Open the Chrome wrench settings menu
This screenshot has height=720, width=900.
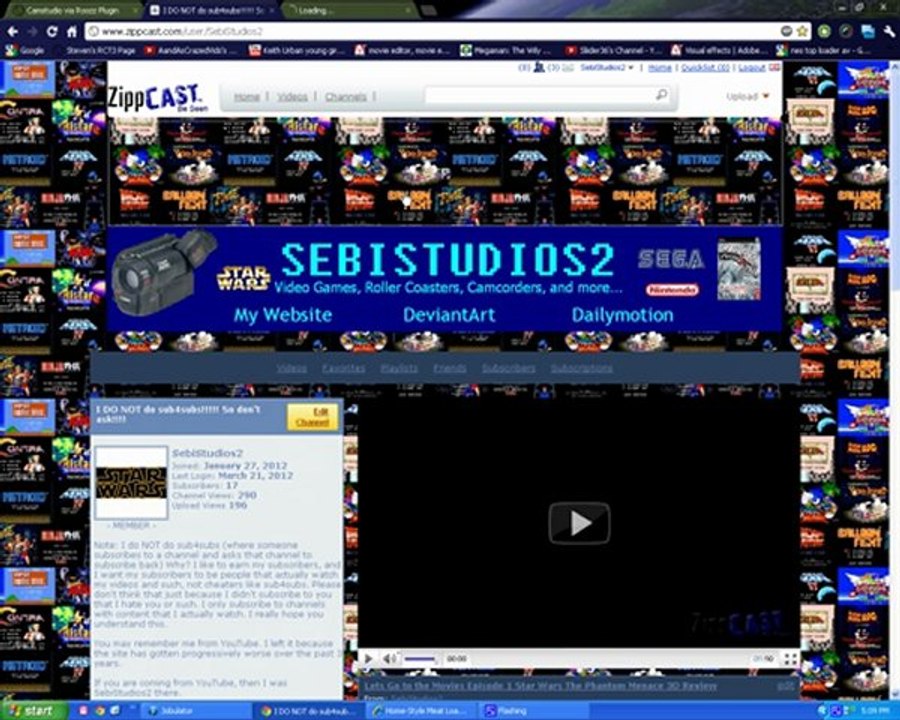tap(889, 31)
